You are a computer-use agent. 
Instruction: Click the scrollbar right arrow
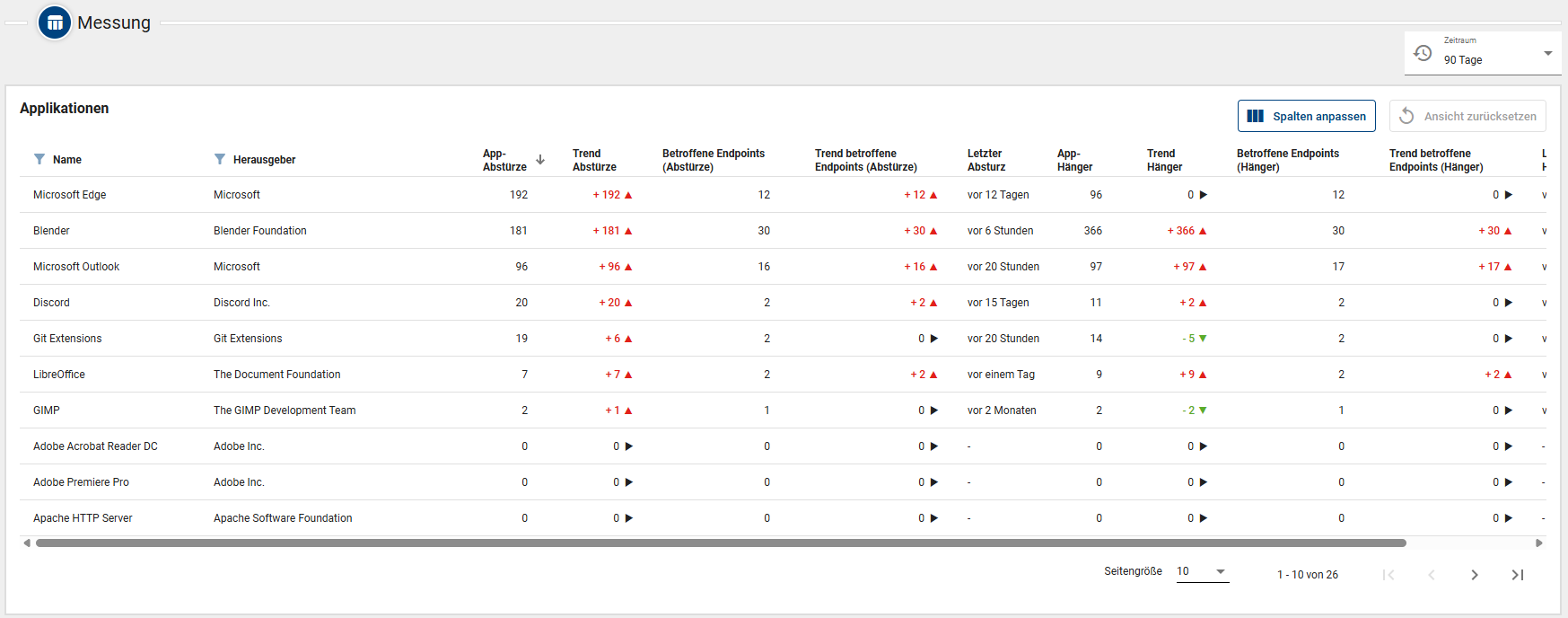(x=1538, y=543)
